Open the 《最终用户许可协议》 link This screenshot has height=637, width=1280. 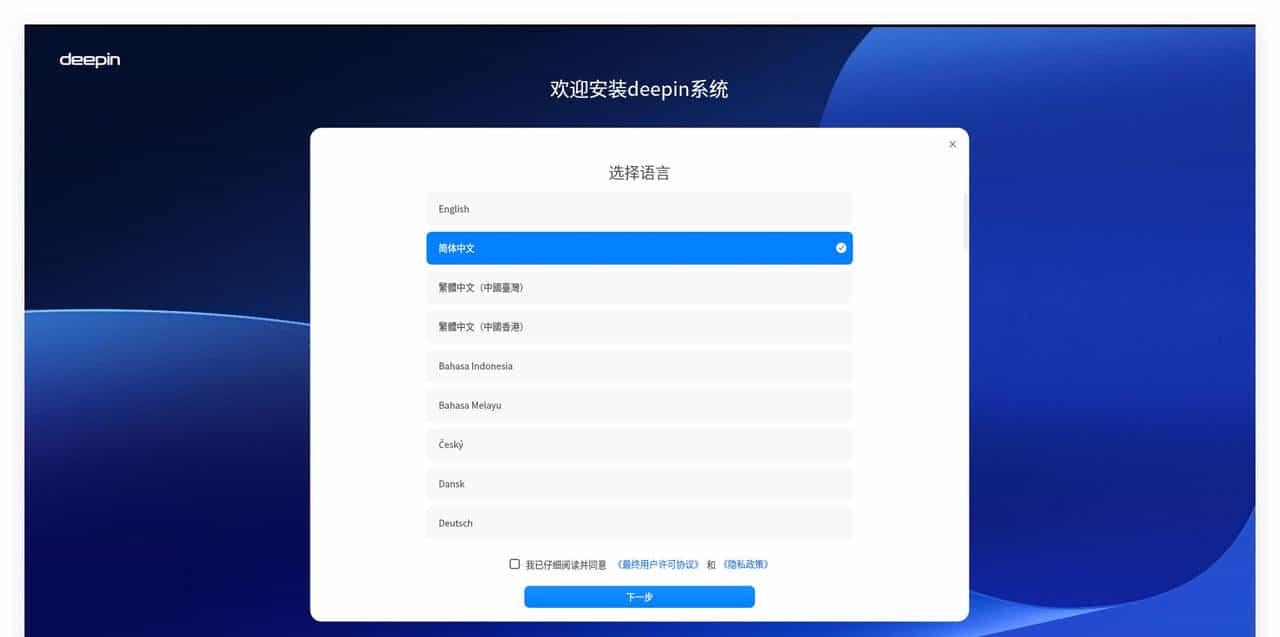click(661, 563)
